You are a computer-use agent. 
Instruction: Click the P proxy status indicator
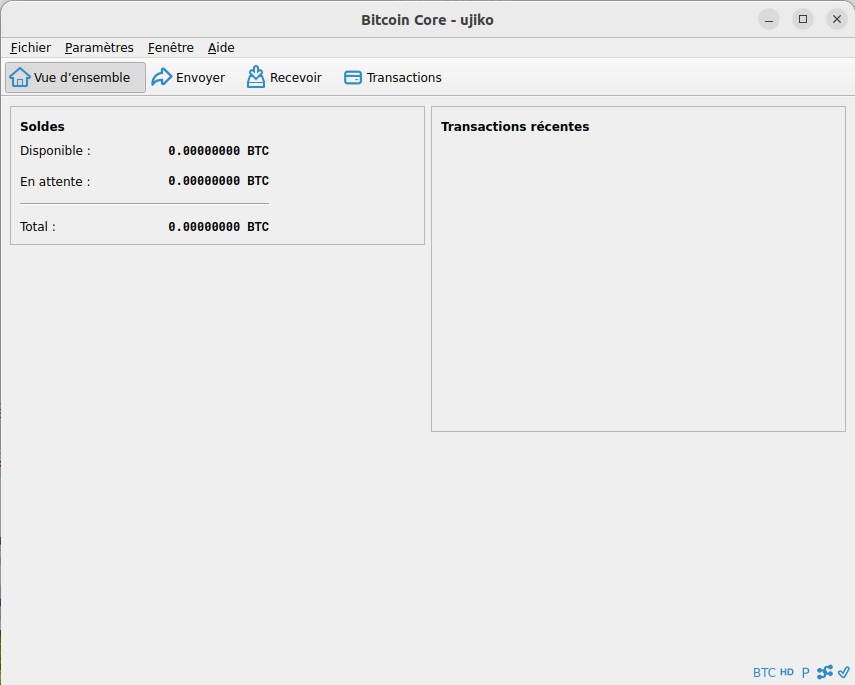(805, 672)
